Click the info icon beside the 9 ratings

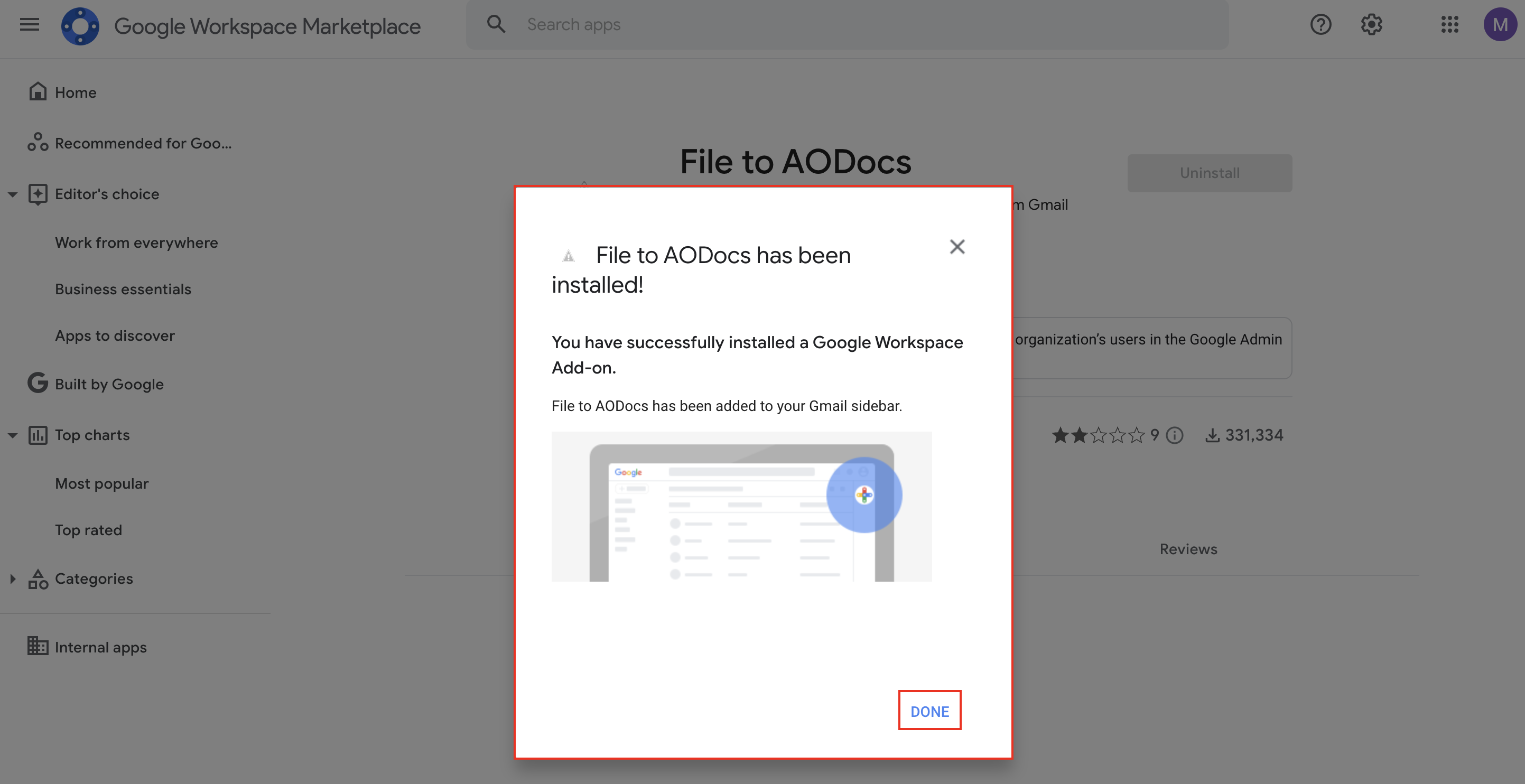[1175, 435]
